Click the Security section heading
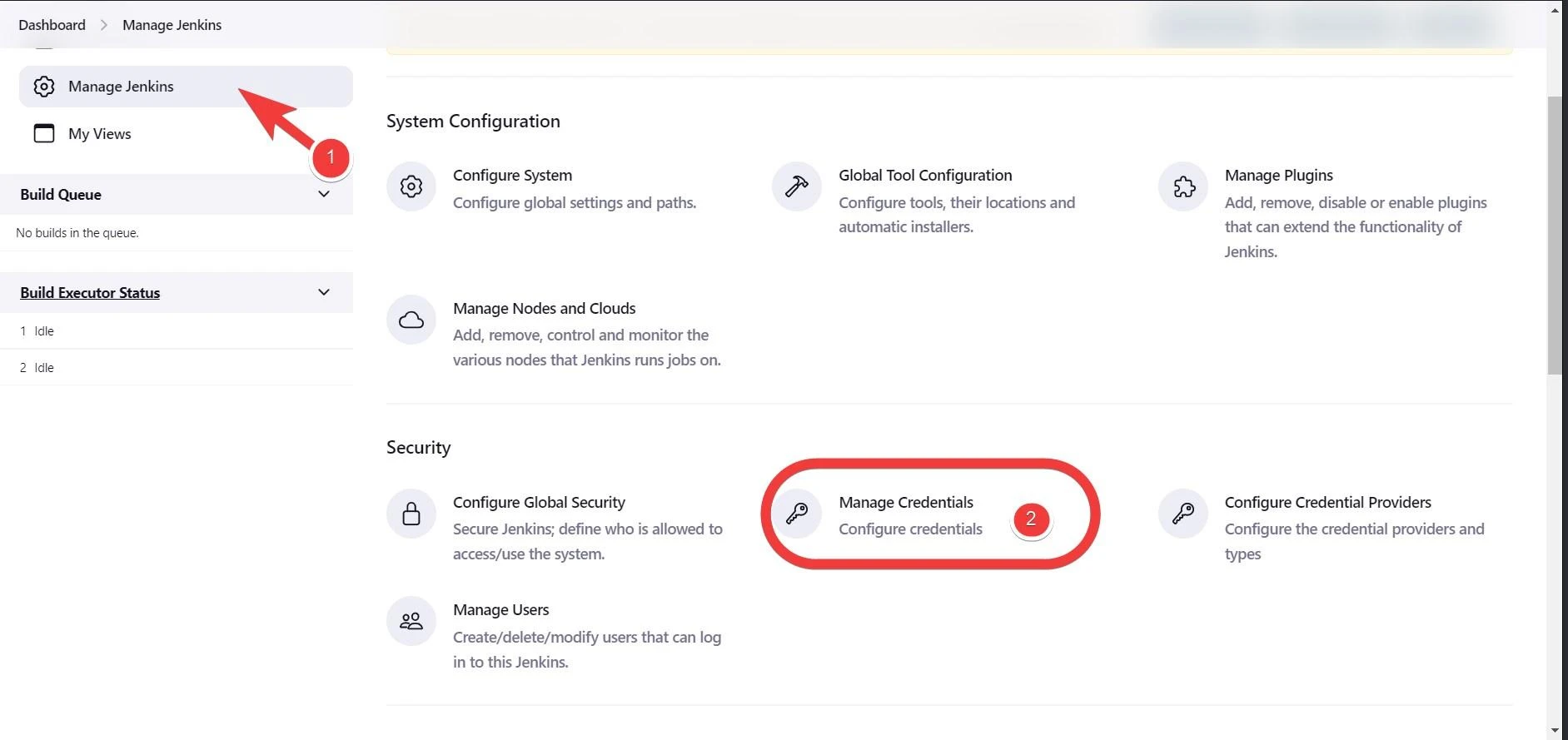 pyautogui.click(x=418, y=448)
